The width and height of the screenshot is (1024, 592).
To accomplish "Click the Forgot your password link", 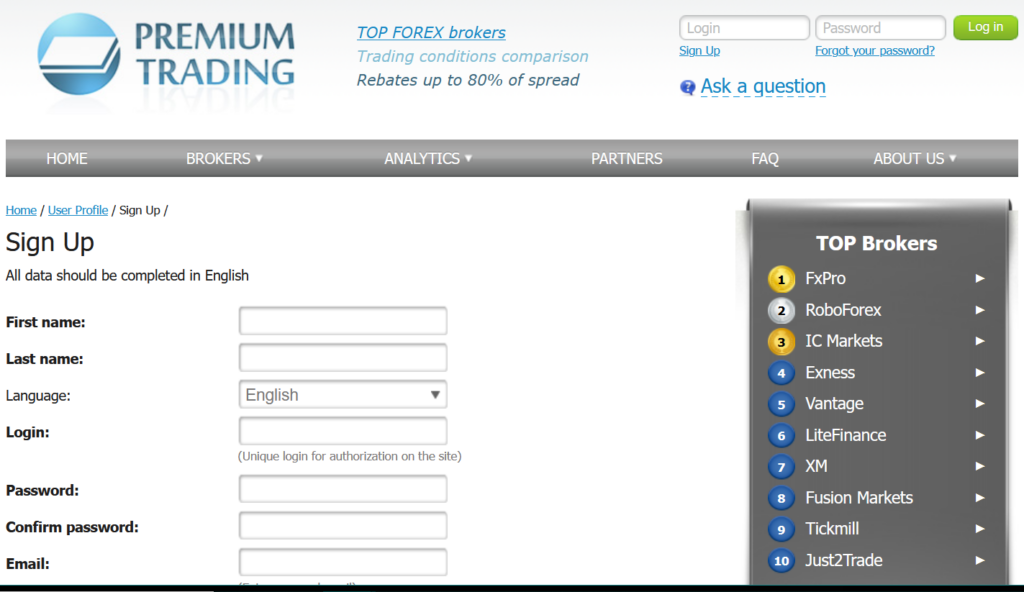I will (874, 51).
